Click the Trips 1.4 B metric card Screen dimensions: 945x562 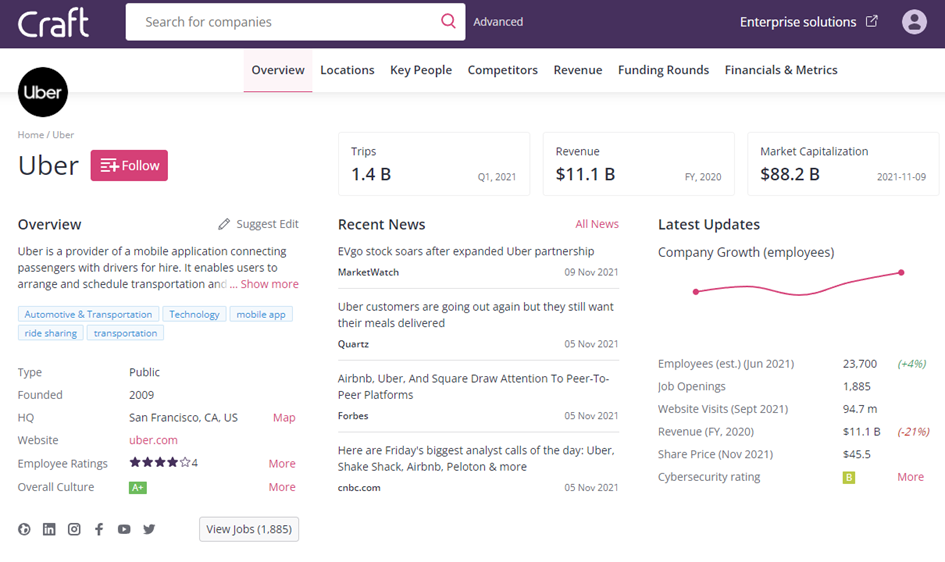pos(434,164)
